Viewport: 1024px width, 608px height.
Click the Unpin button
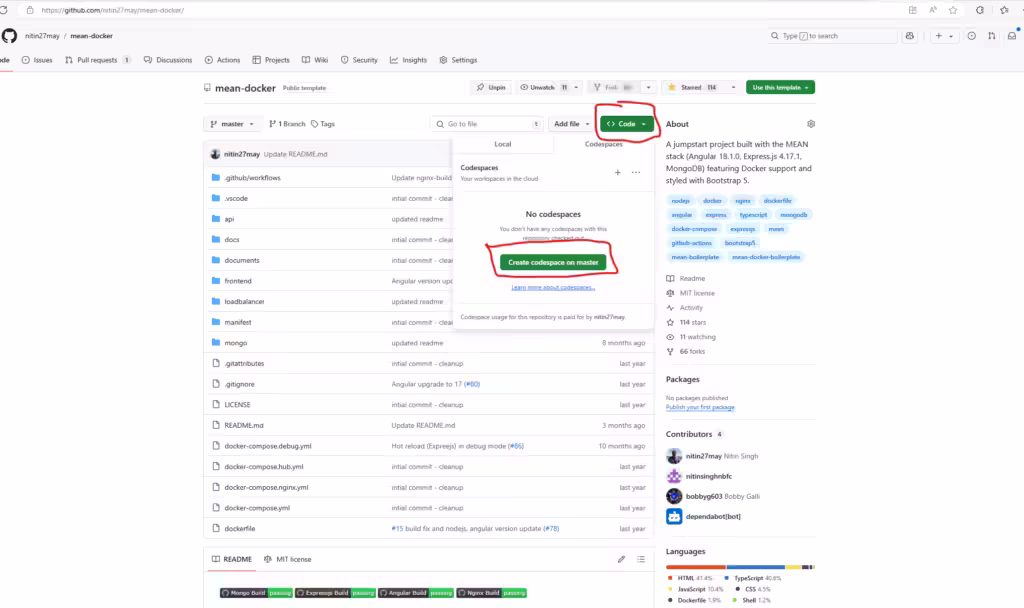pos(490,87)
